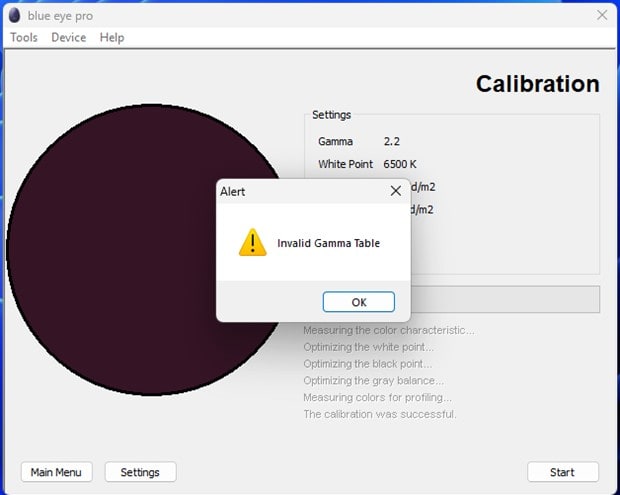Click the calibration was successful status line
The width and height of the screenshot is (620, 495).
click(380, 414)
